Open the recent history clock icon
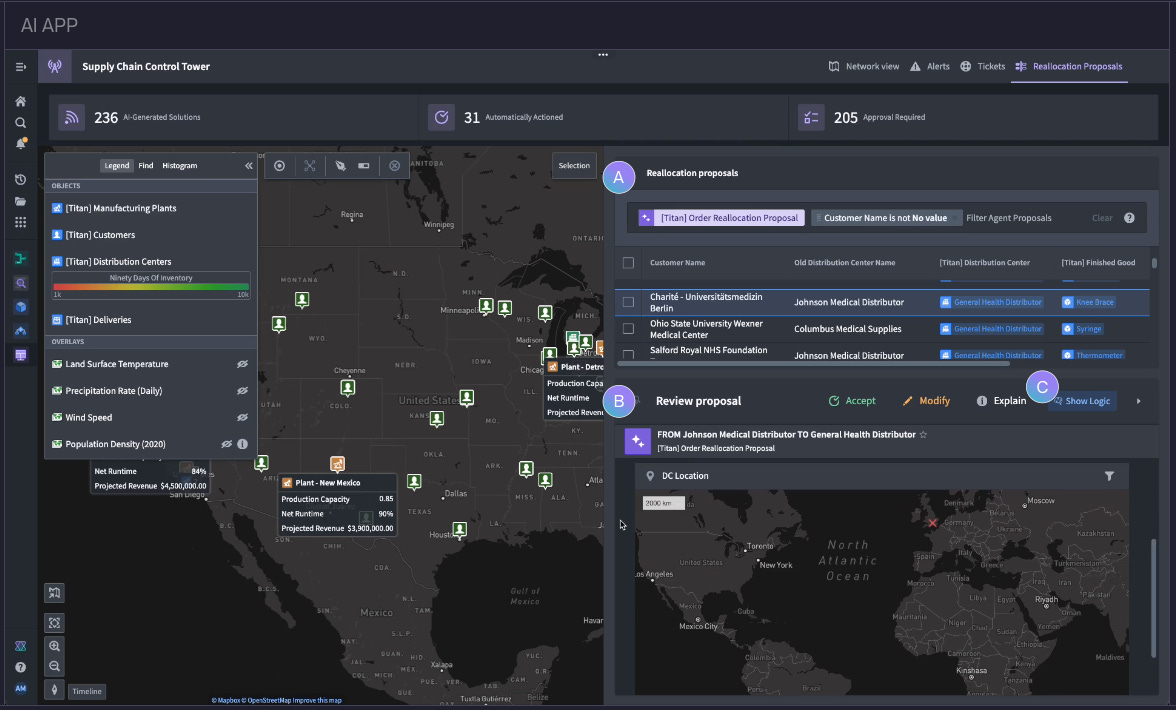 (20, 179)
